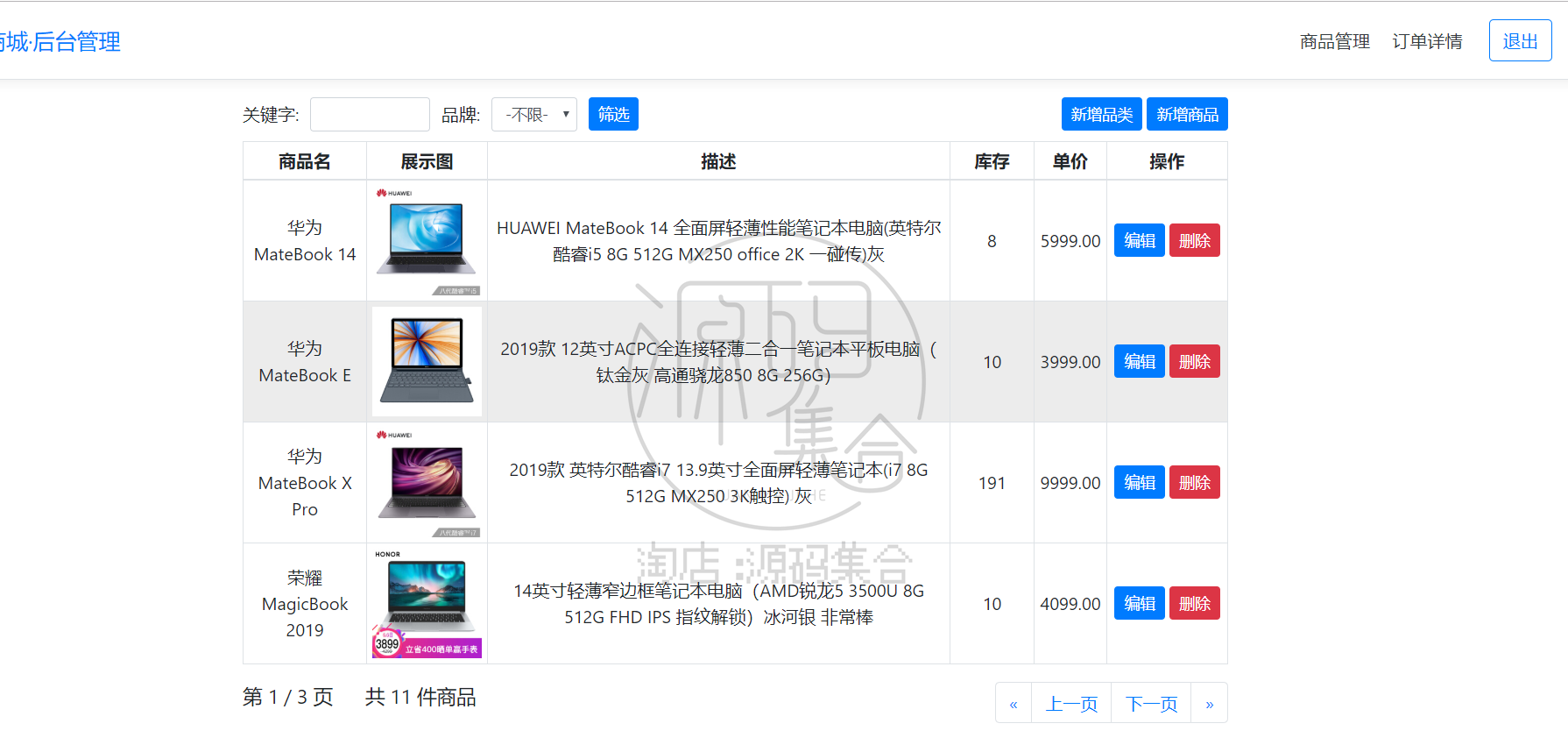Viewport: 1568px width, 752px height.
Task: Open the 订单详情 menu item
Action: [1427, 41]
